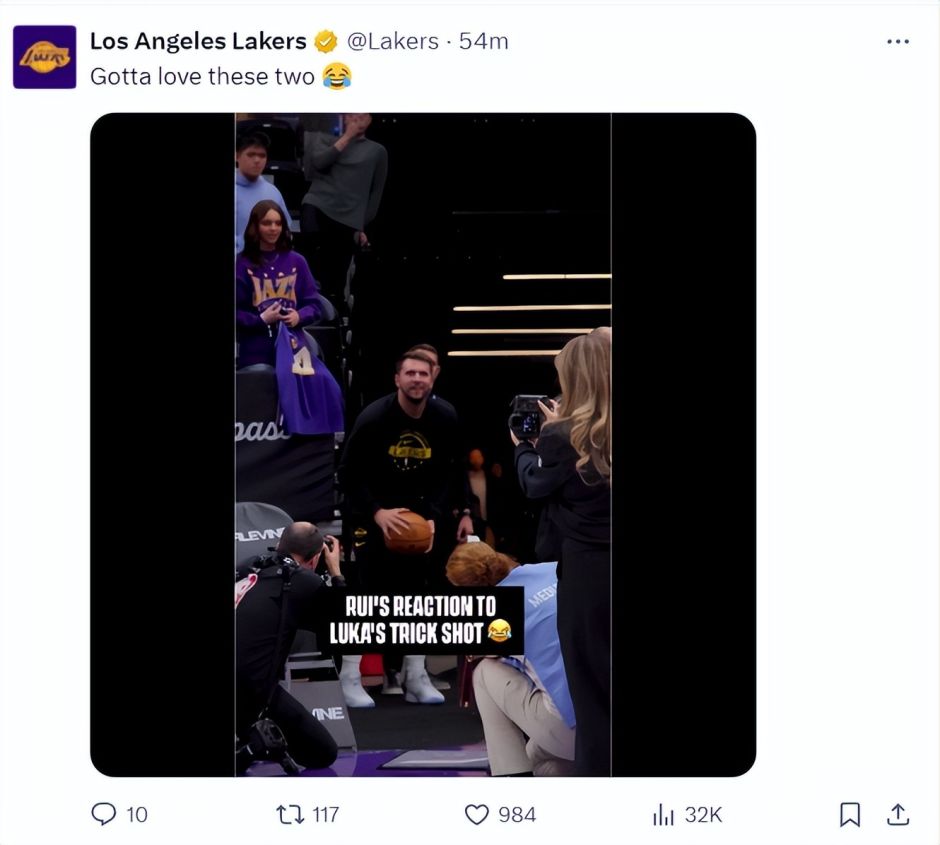Click the "Rui's reaction" caption overlay
Image resolution: width=940 pixels, height=845 pixels.
tap(420, 619)
